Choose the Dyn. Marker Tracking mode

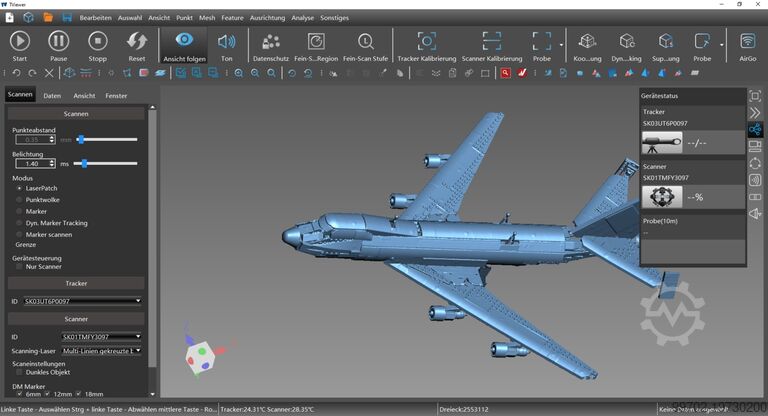coord(20,223)
